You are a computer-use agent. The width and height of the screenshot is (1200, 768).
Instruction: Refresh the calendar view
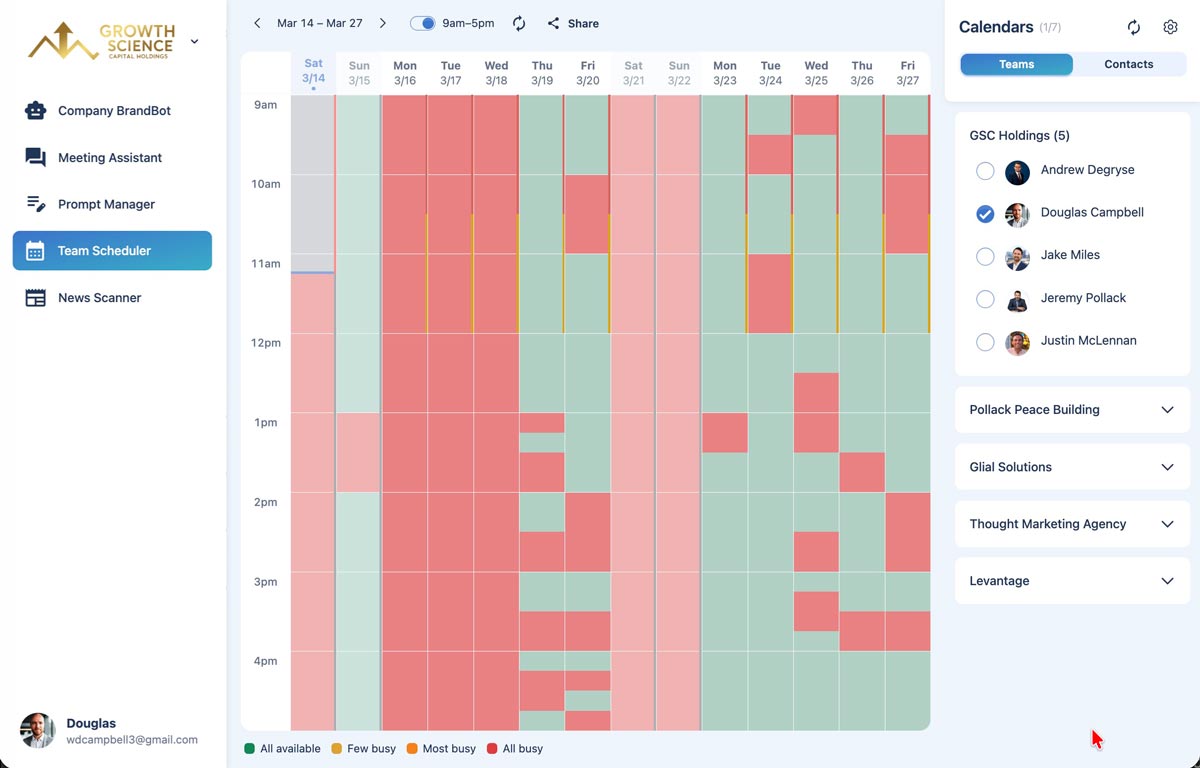519,23
